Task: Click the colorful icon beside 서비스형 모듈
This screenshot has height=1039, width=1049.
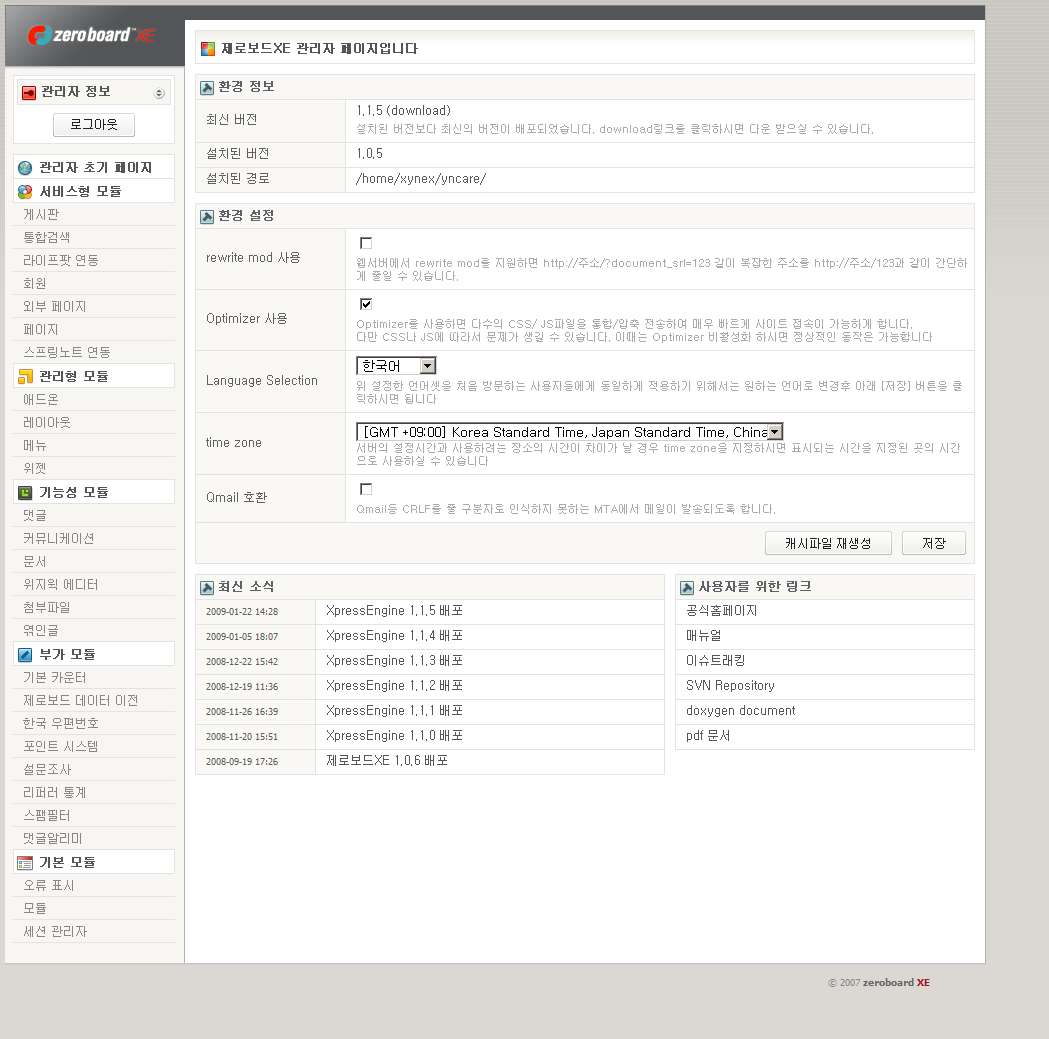Action: [25, 192]
